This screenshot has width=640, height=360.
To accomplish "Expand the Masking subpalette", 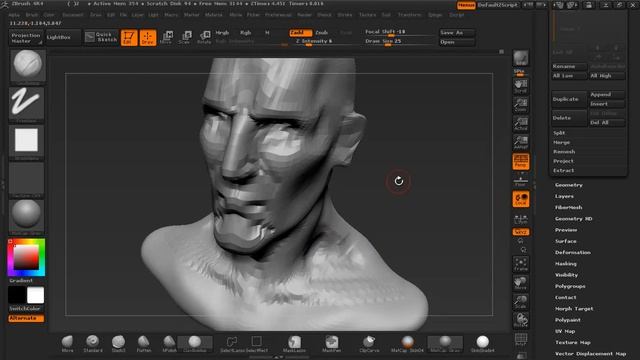I will click(x=566, y=264).
